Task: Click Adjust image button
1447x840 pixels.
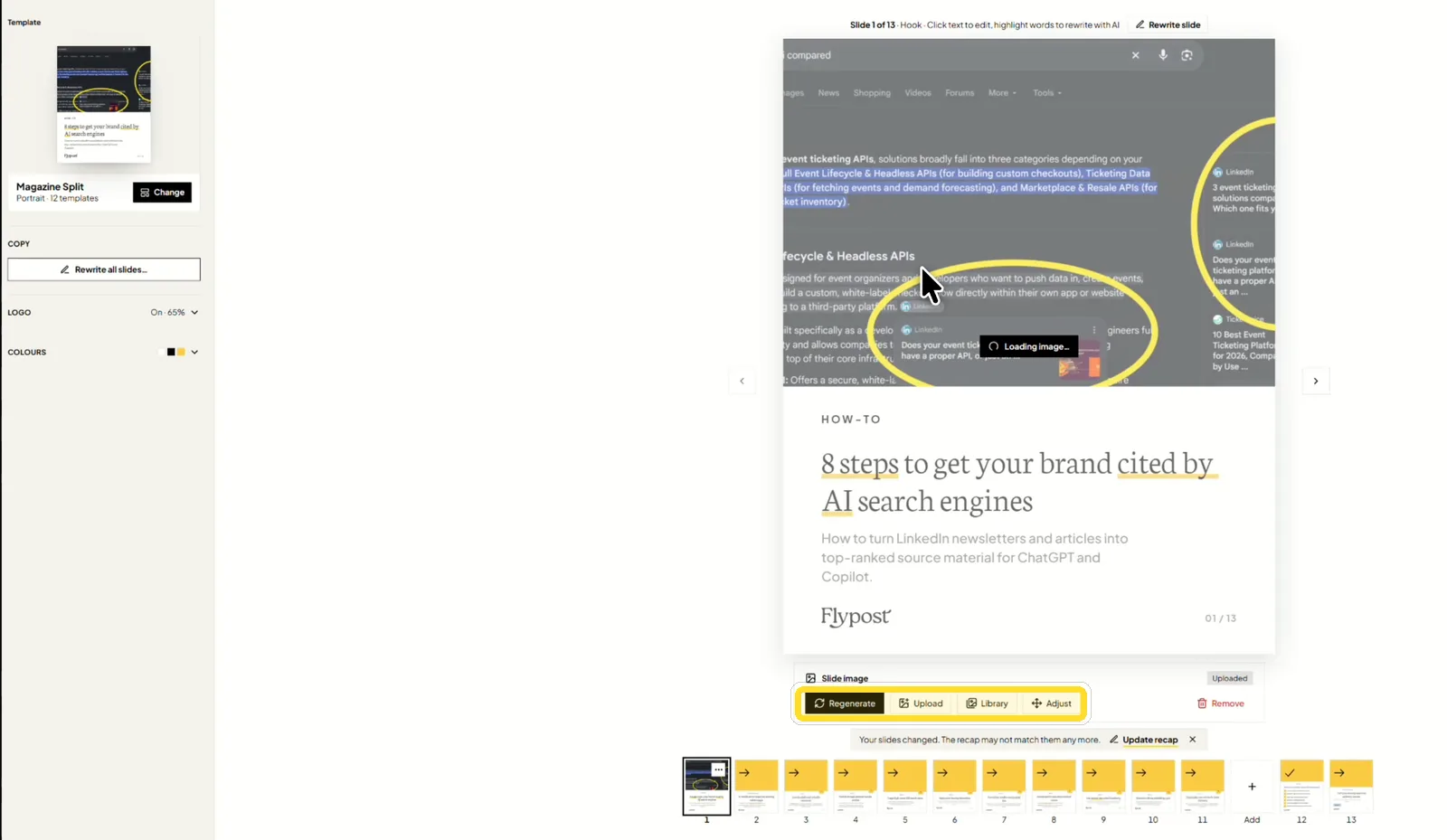Action: click(x=1051, y=703)
